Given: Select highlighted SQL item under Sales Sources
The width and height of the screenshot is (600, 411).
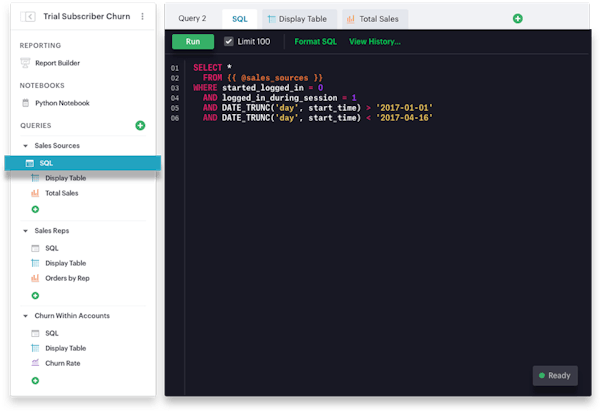Looking at the screenshot, I should (x=83, y=163).
